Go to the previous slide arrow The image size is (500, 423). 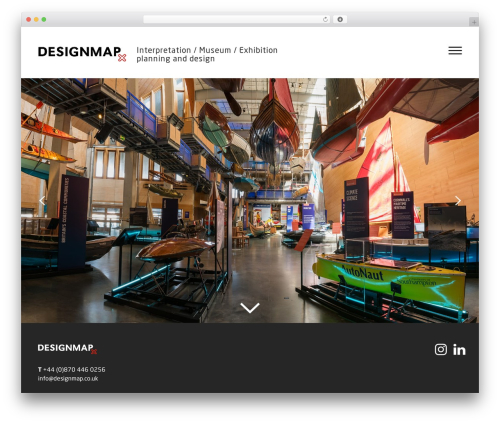(42, 200)
